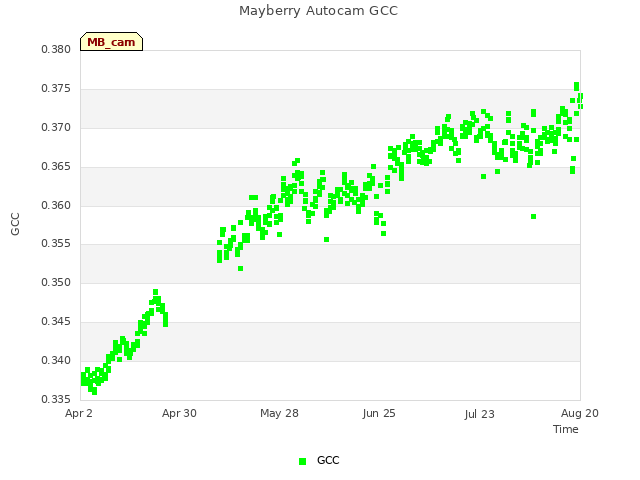Click the 0.345 y-axis tick label

[56, 322]
